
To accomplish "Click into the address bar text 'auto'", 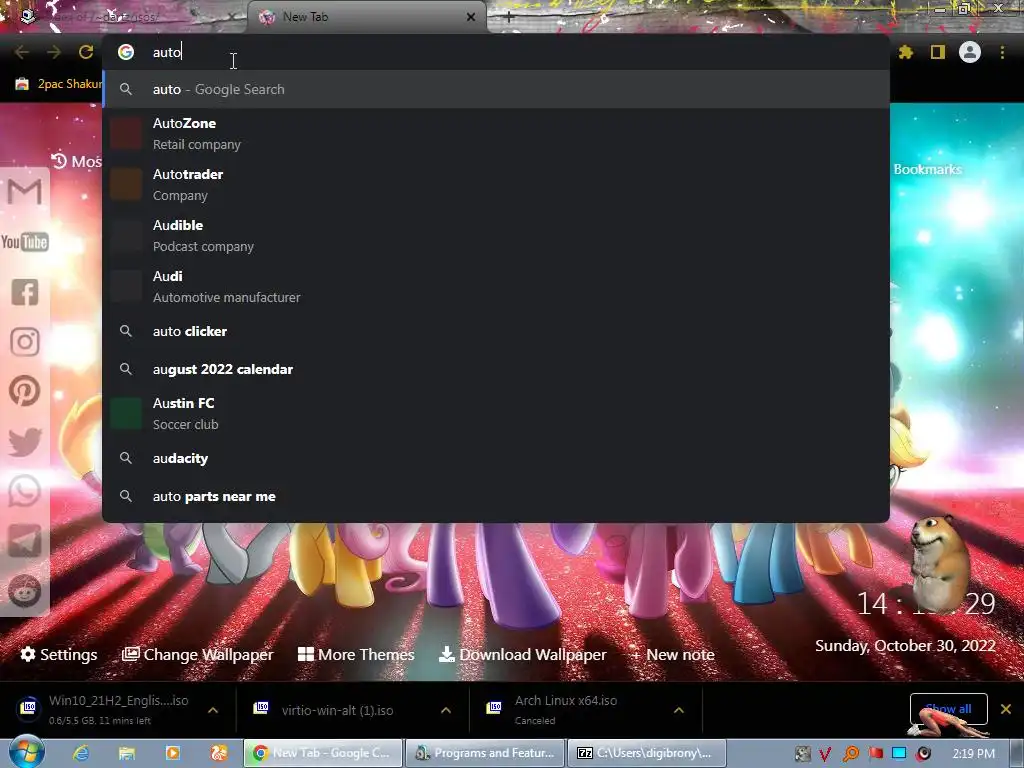I will pos(167,52).
